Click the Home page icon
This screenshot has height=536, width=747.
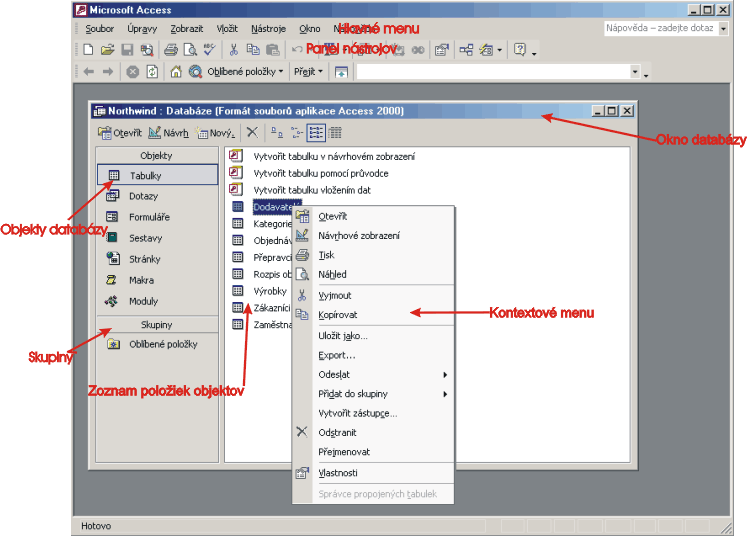[x=176, y=72]
